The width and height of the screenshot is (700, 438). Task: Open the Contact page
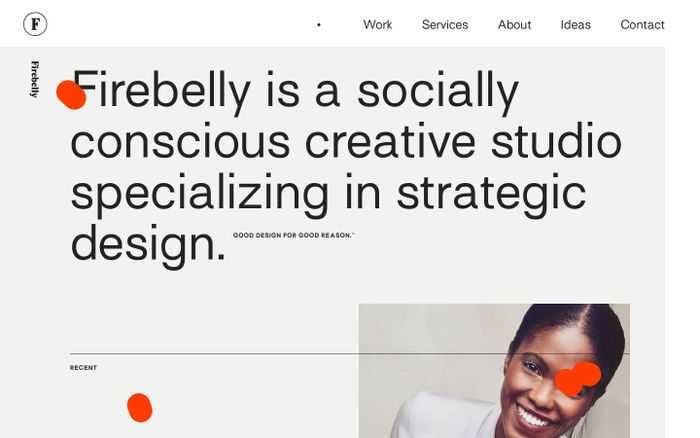coord(642,25)
